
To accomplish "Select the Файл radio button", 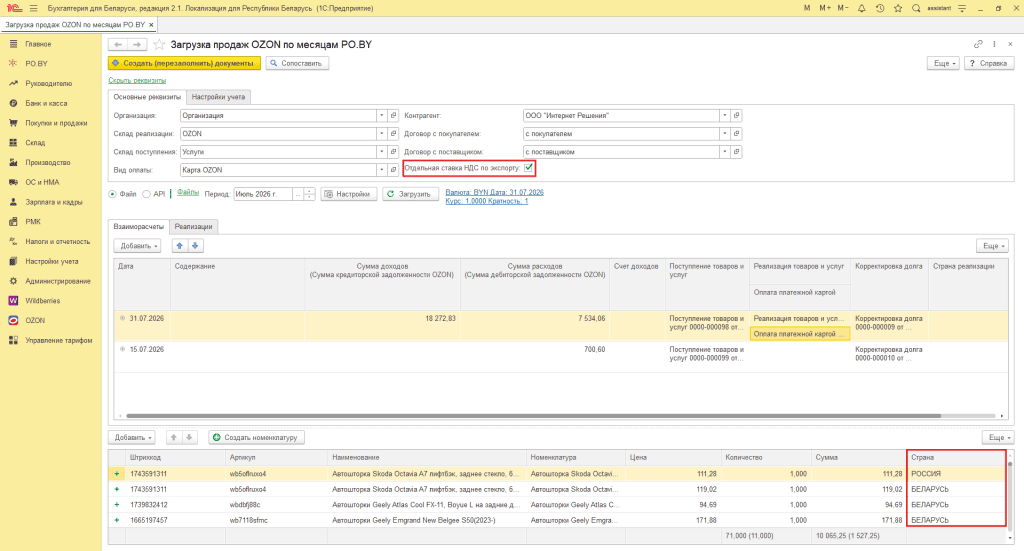I will pos(112,194).
